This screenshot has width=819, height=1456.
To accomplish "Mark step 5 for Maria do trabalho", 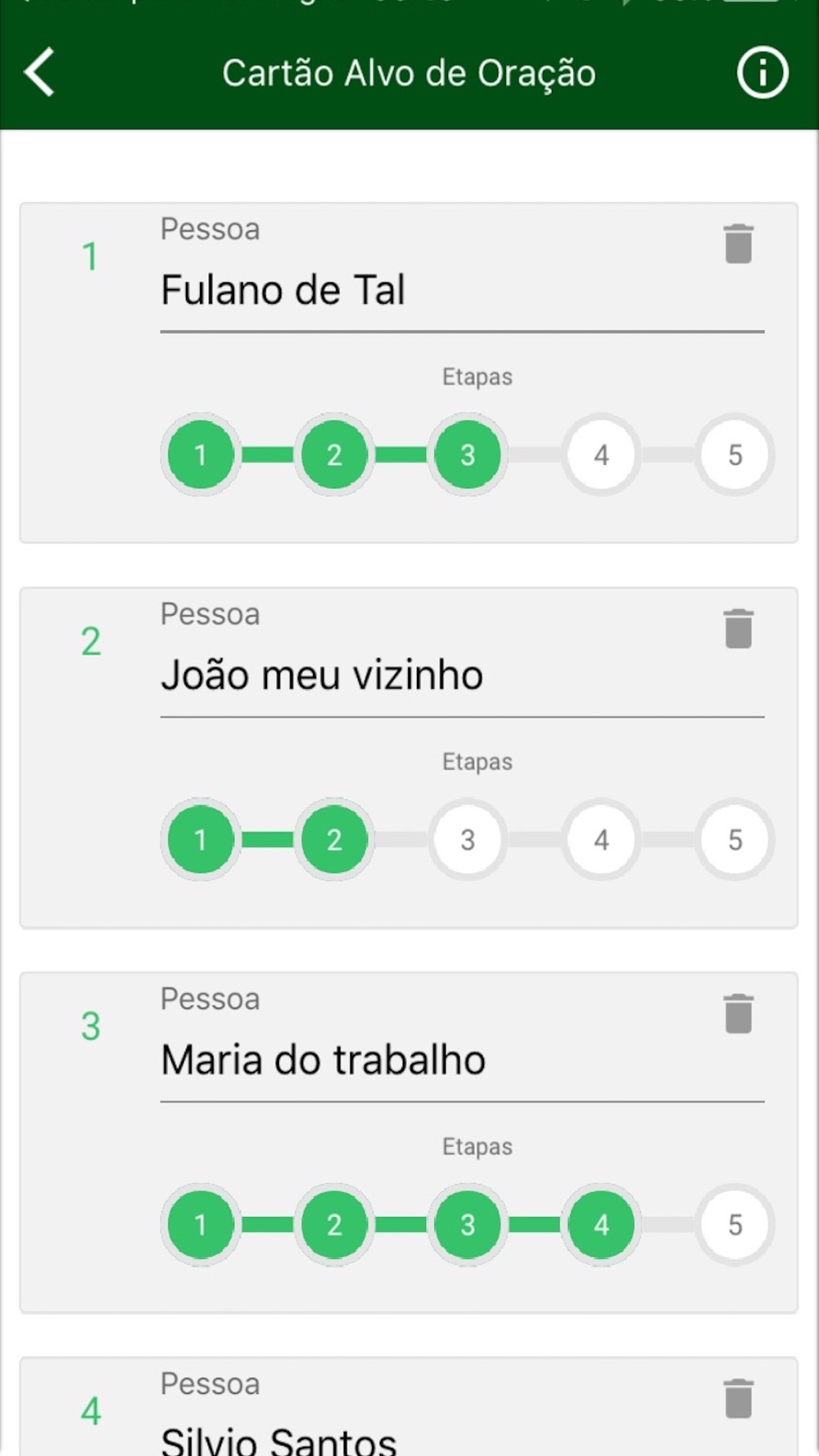I will [x=735, y=1224].
